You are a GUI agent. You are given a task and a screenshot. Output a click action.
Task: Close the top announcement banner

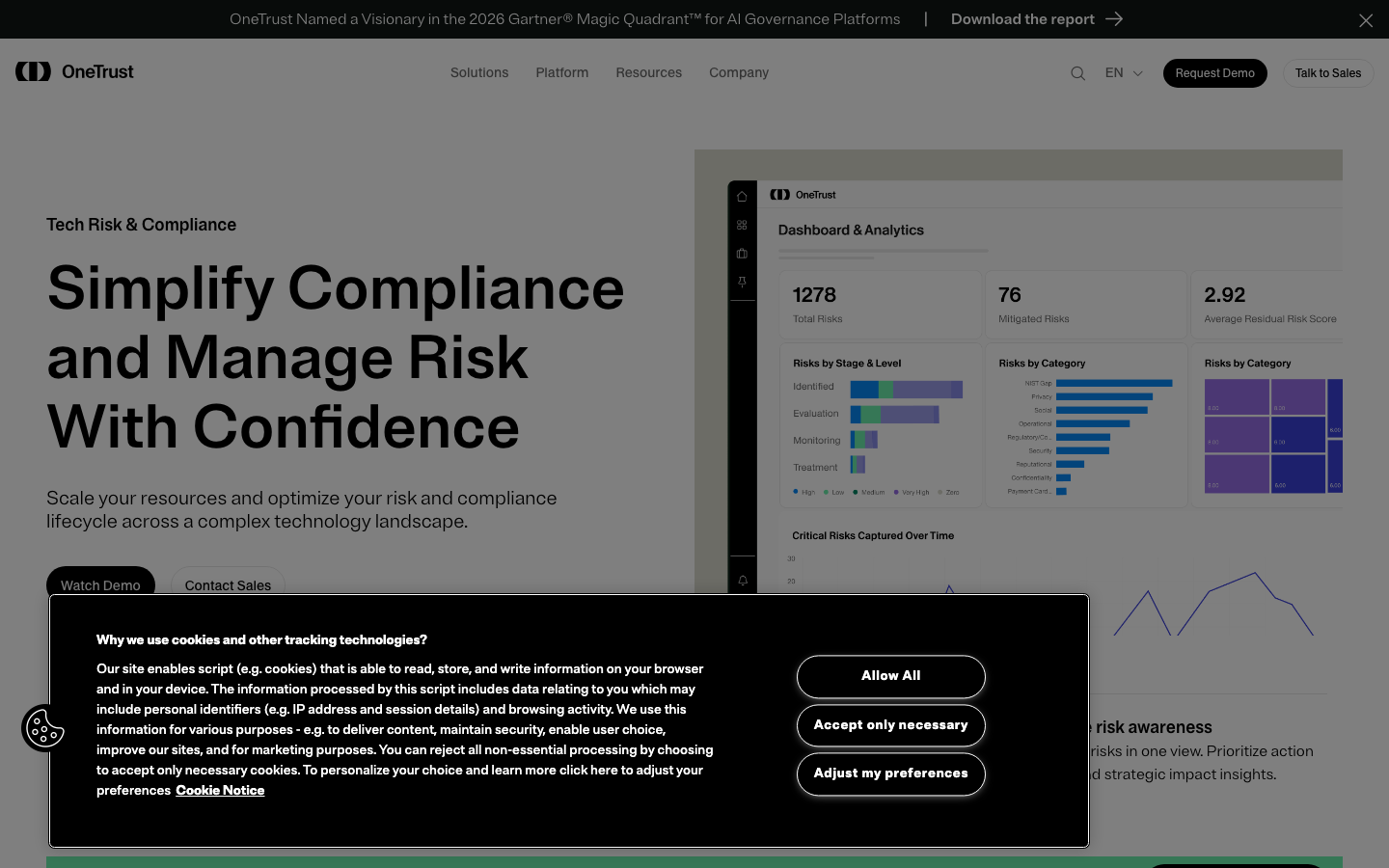tap(1366, 20)
